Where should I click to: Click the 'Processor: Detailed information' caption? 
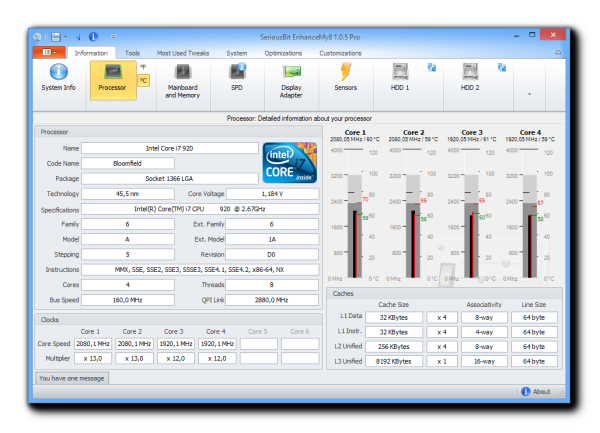coord(299,118)
